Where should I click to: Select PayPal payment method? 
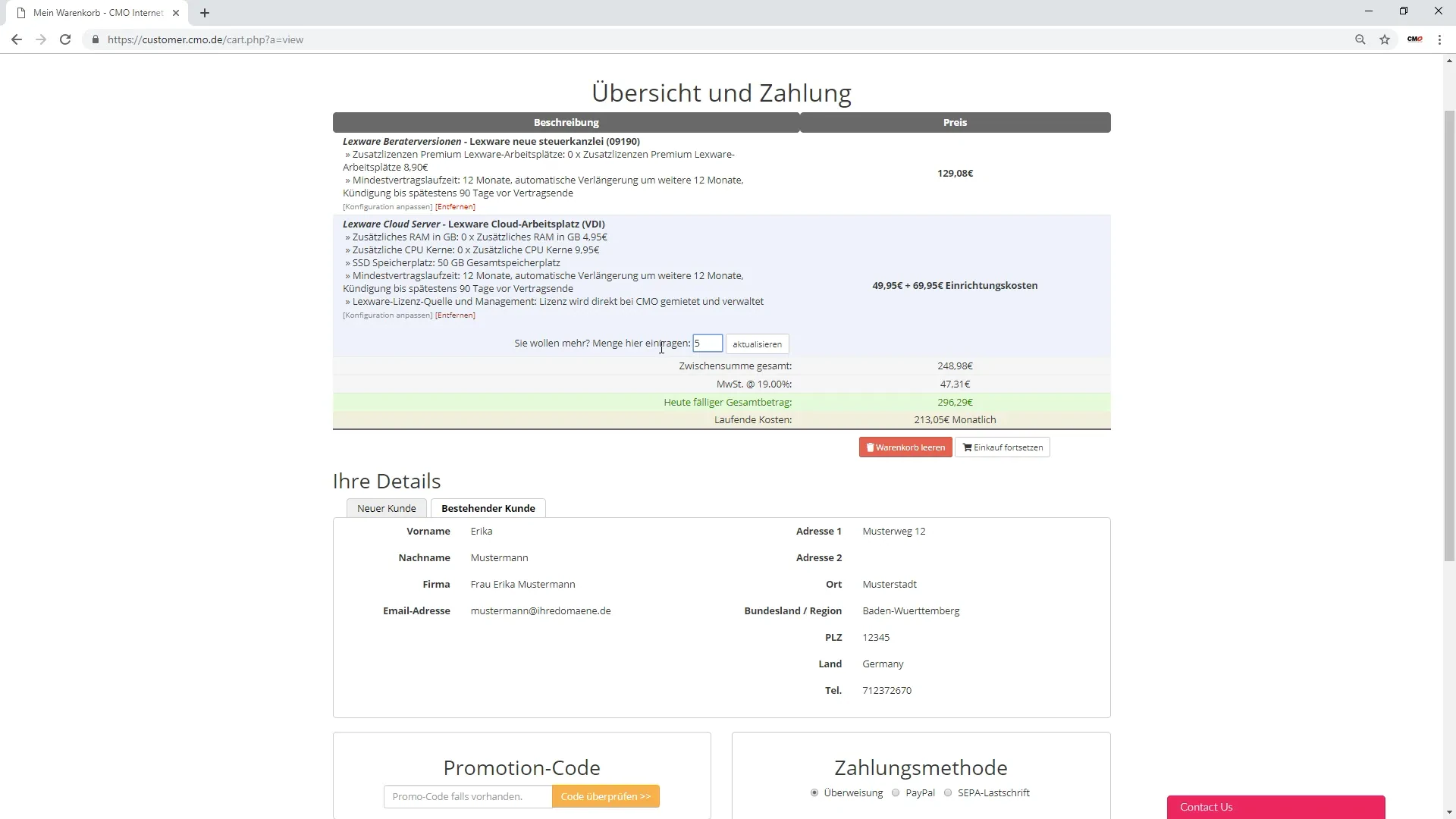pos(896,793)
